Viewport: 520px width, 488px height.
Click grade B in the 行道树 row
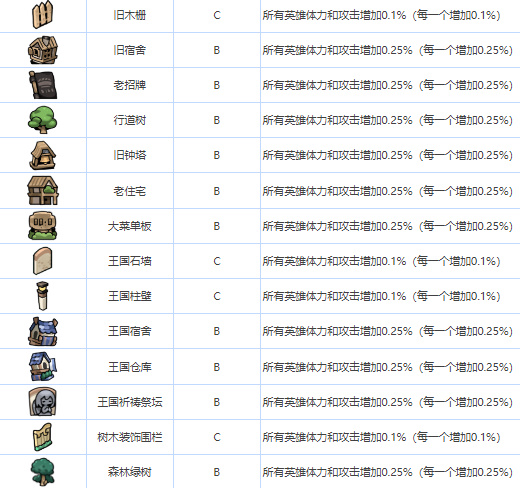pos(217,120)
